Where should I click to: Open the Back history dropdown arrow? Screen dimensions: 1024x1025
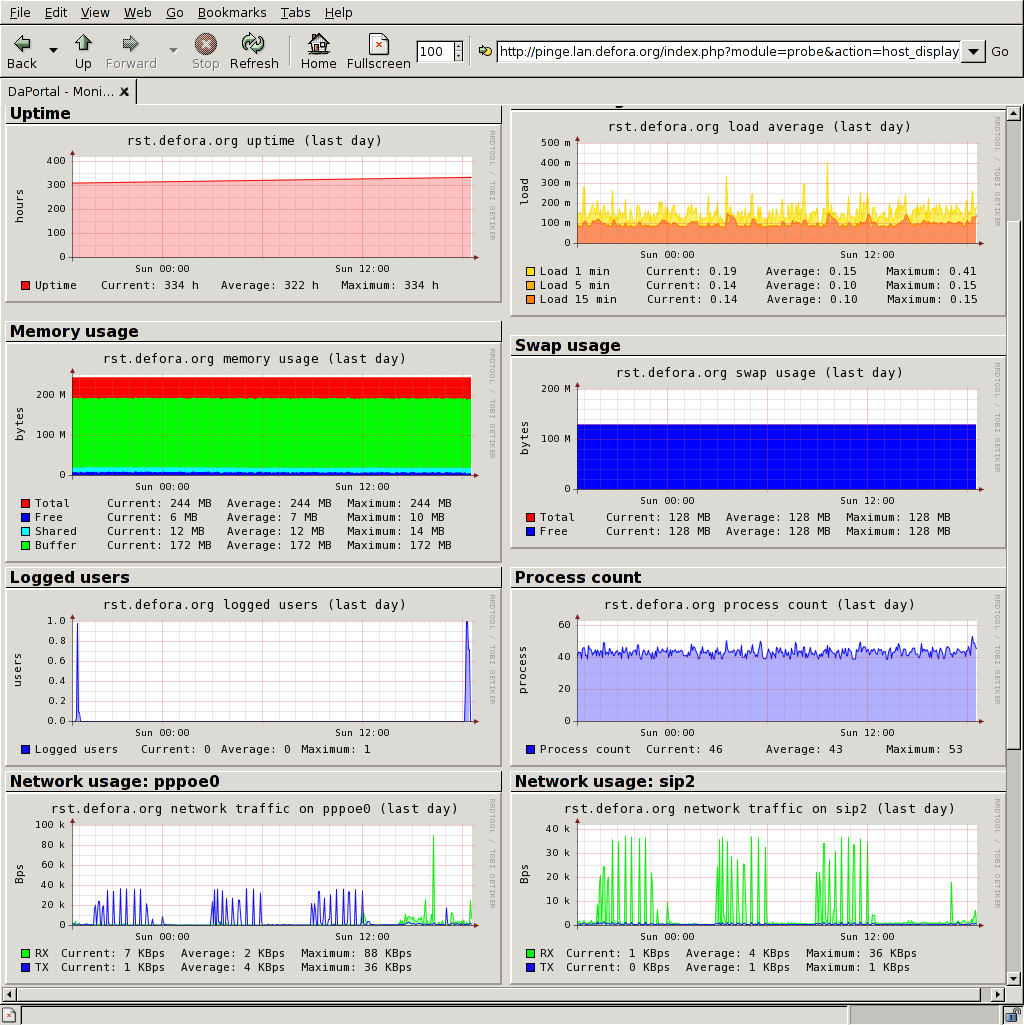53,49
